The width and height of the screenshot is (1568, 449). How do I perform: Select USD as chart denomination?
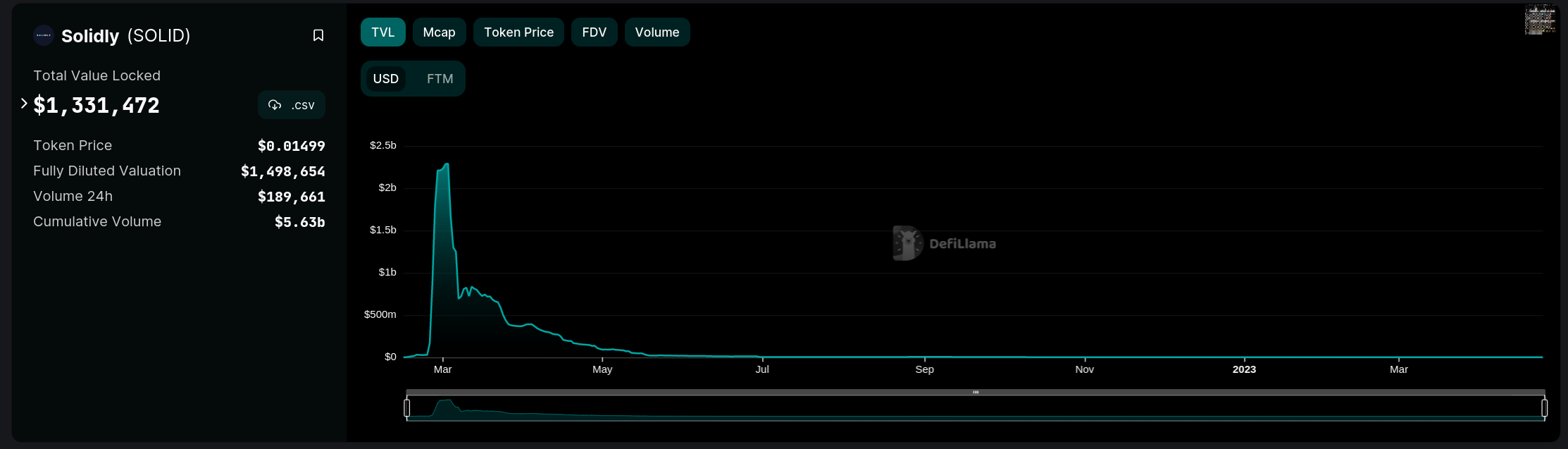coord(385,79)
